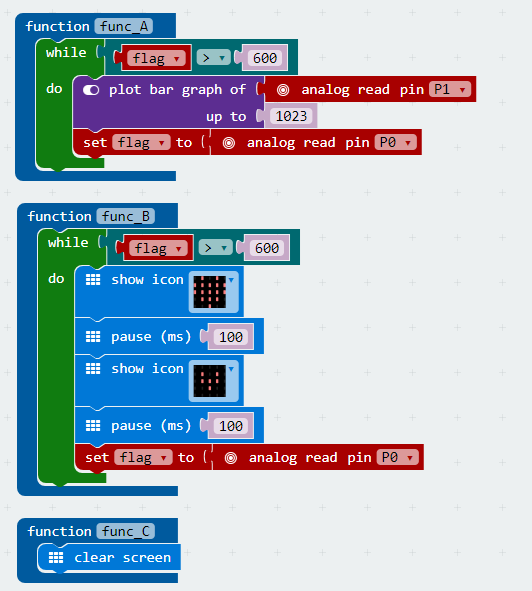Select the 600 value field in func_B

pos(267,248)
